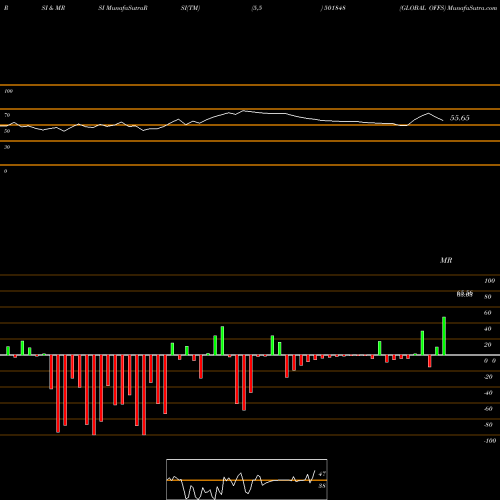500x500 pixels.
Task: Click the 20 label on MR axis
Action: point(488,345)
